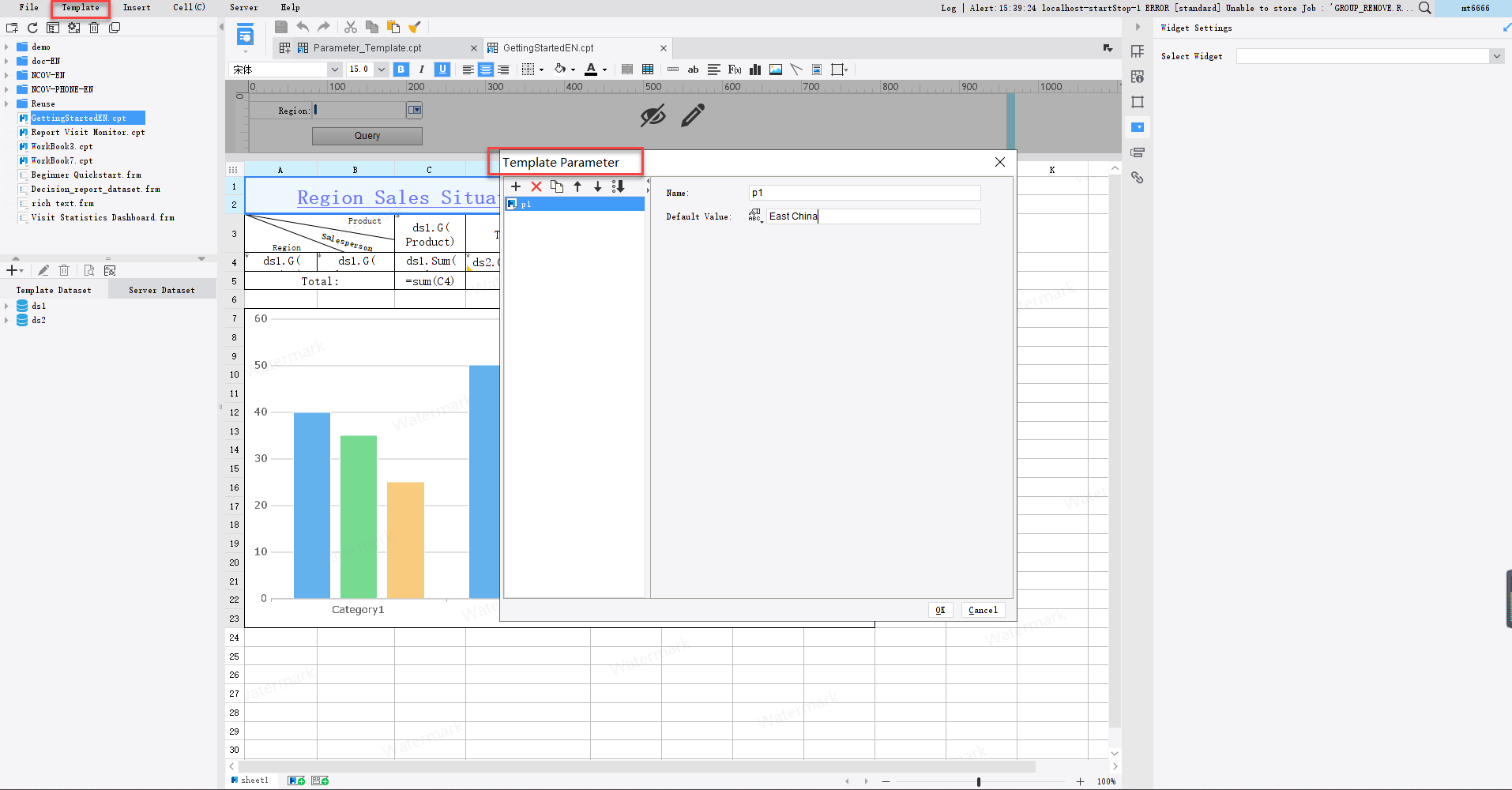Select the pencil edit icon above the canvas
This screenshot has height=790, width=1512.
691,115
